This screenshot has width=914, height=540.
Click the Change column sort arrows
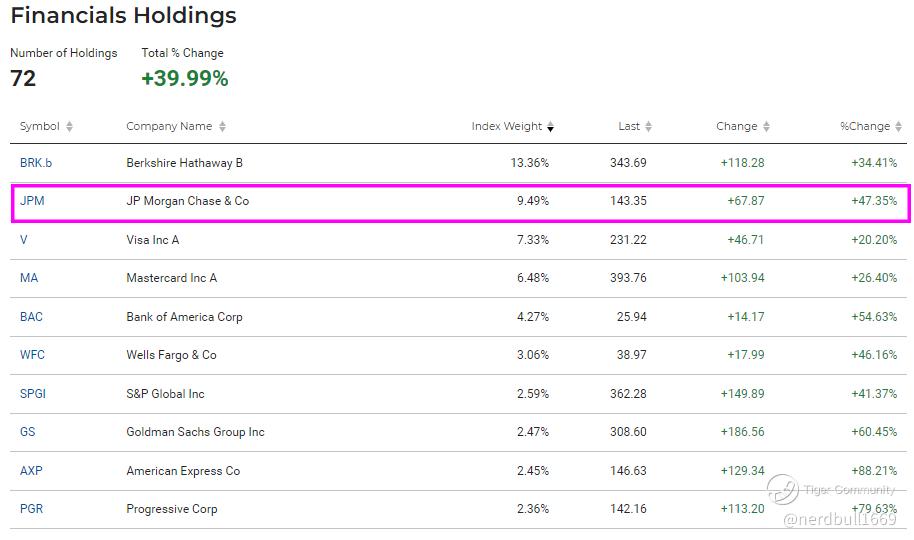point(766,127)
